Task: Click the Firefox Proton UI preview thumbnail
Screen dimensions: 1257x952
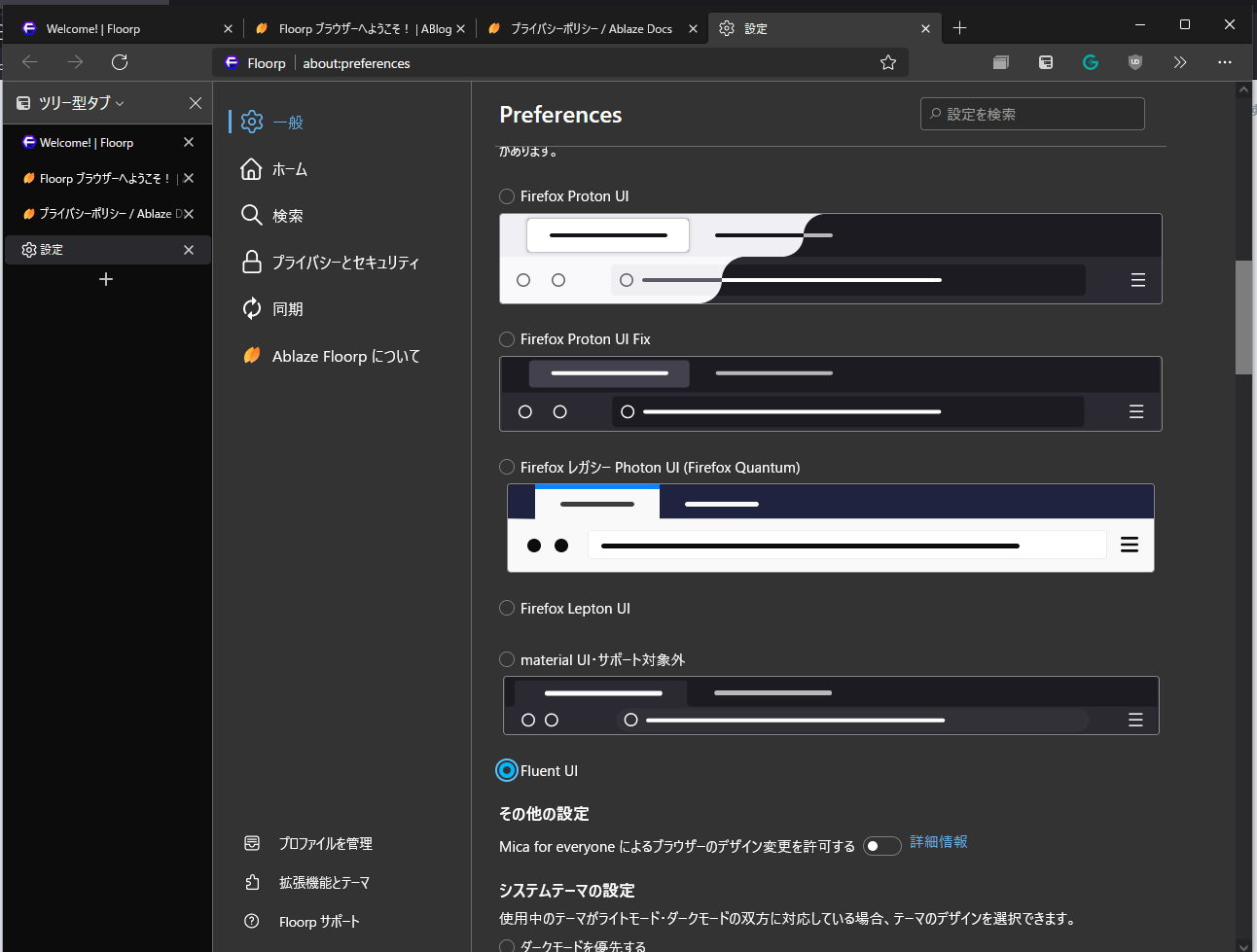Action: (x=831, y=259)
